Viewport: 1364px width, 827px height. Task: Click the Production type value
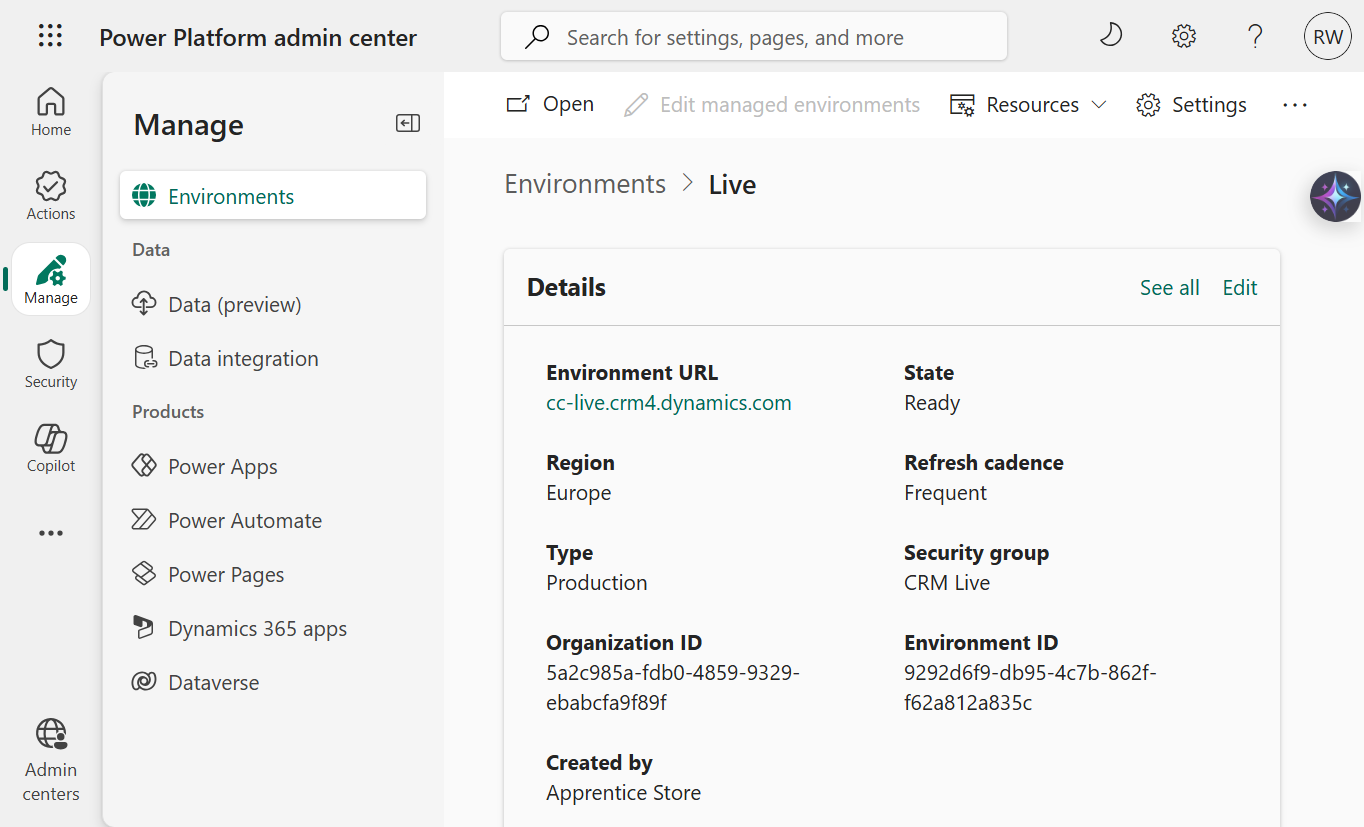pos(597,582)
